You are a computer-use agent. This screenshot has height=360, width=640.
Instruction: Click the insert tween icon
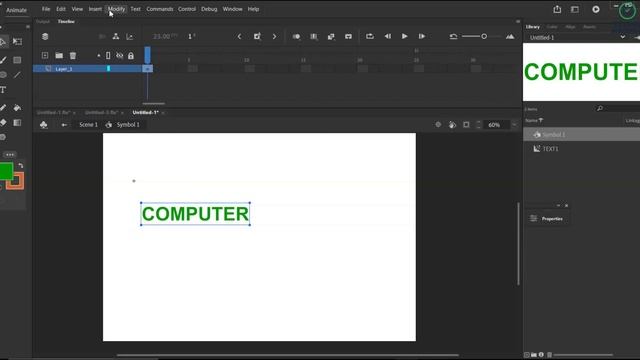coord(331,36)
